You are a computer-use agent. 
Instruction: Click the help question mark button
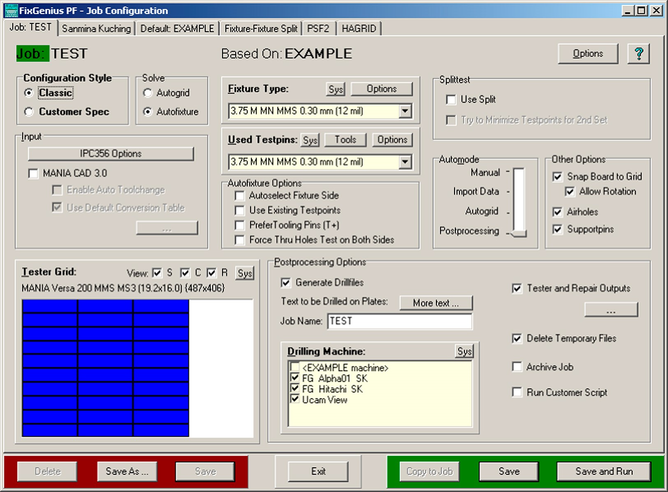(x=637, y=54)
